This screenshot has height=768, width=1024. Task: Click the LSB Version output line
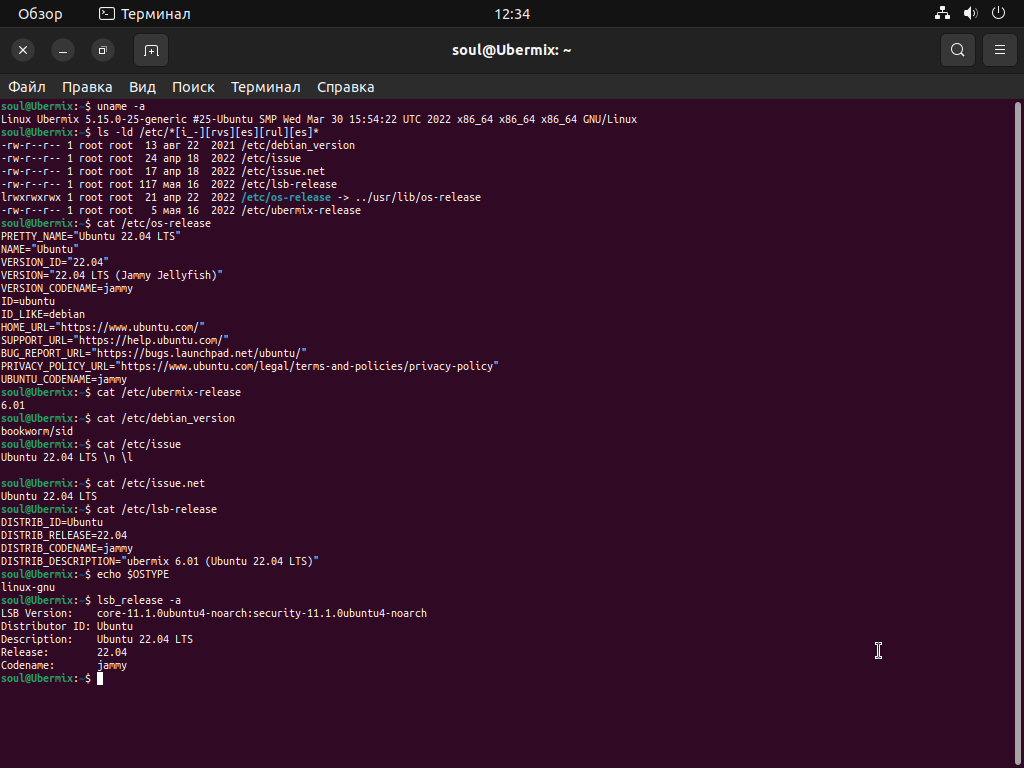214,613
